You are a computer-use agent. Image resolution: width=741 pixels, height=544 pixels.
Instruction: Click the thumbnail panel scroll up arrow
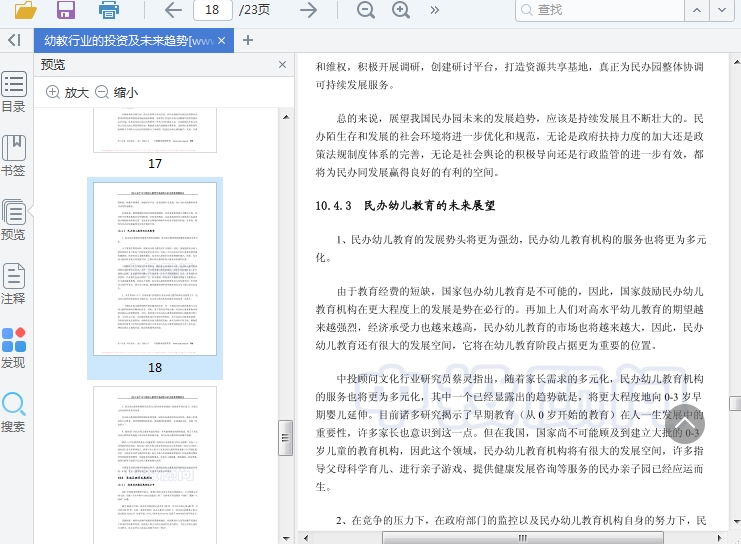286,117
